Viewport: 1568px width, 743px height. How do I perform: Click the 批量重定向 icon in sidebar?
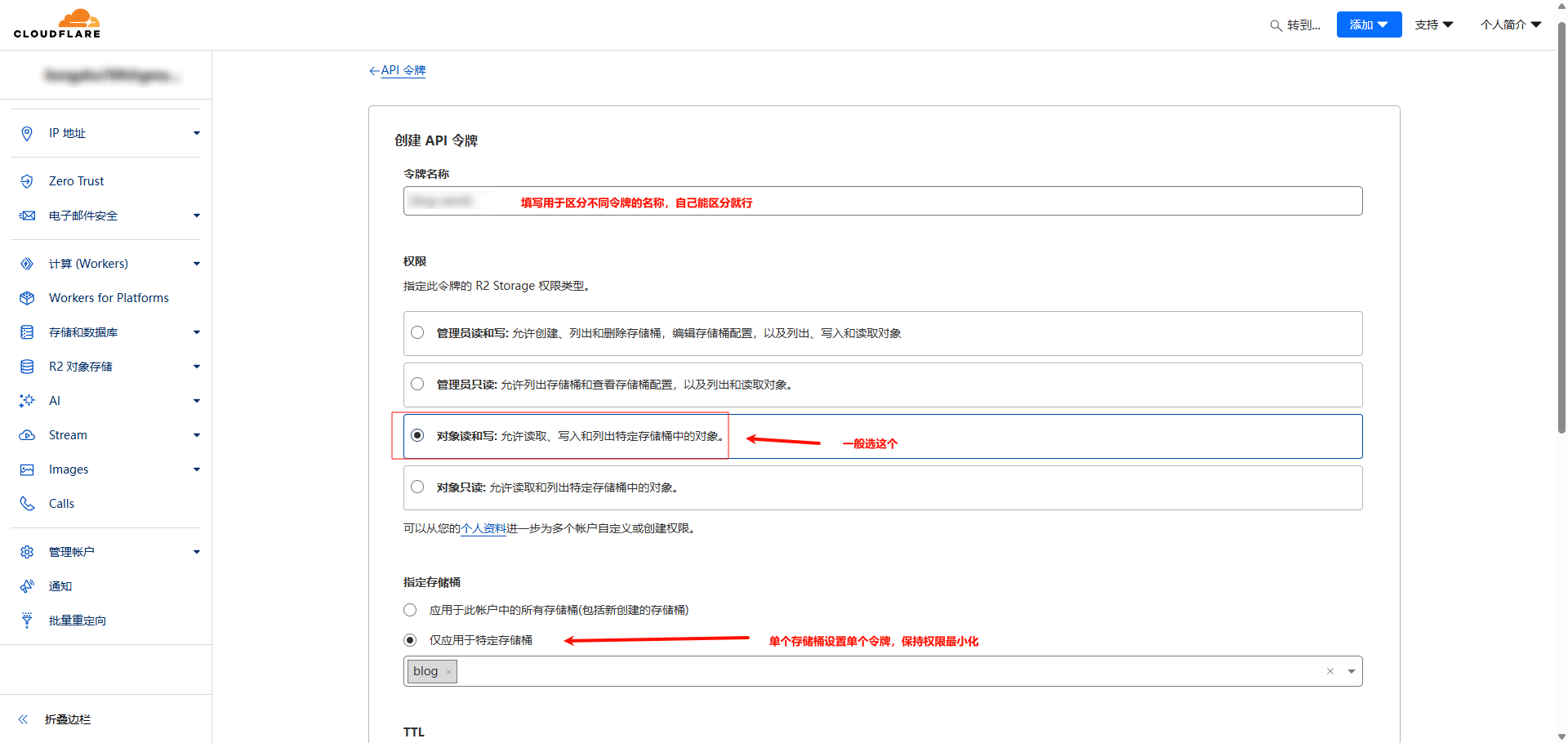point(27,621)
